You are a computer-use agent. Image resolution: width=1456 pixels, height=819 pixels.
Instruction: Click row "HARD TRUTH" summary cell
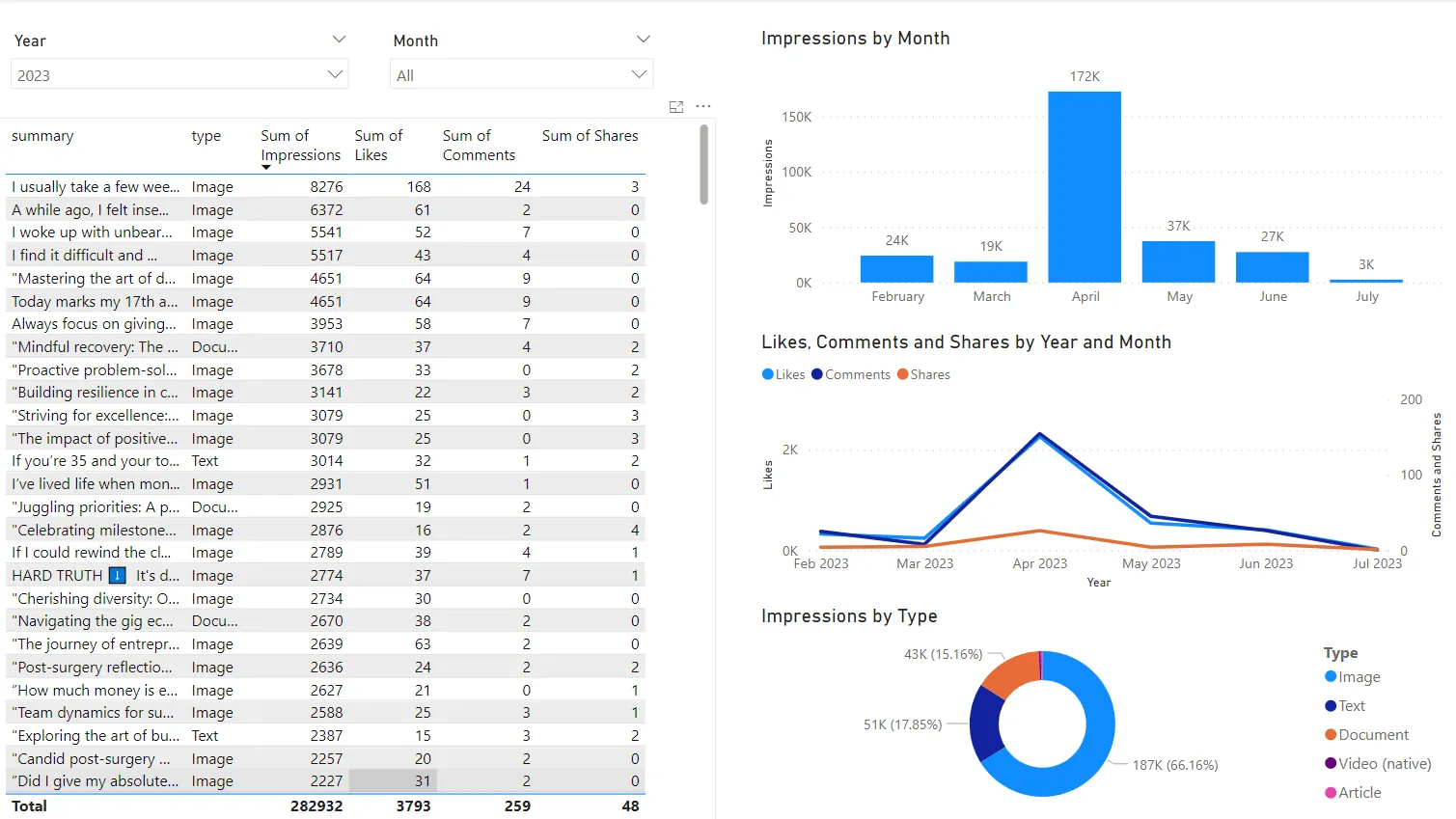96,576
